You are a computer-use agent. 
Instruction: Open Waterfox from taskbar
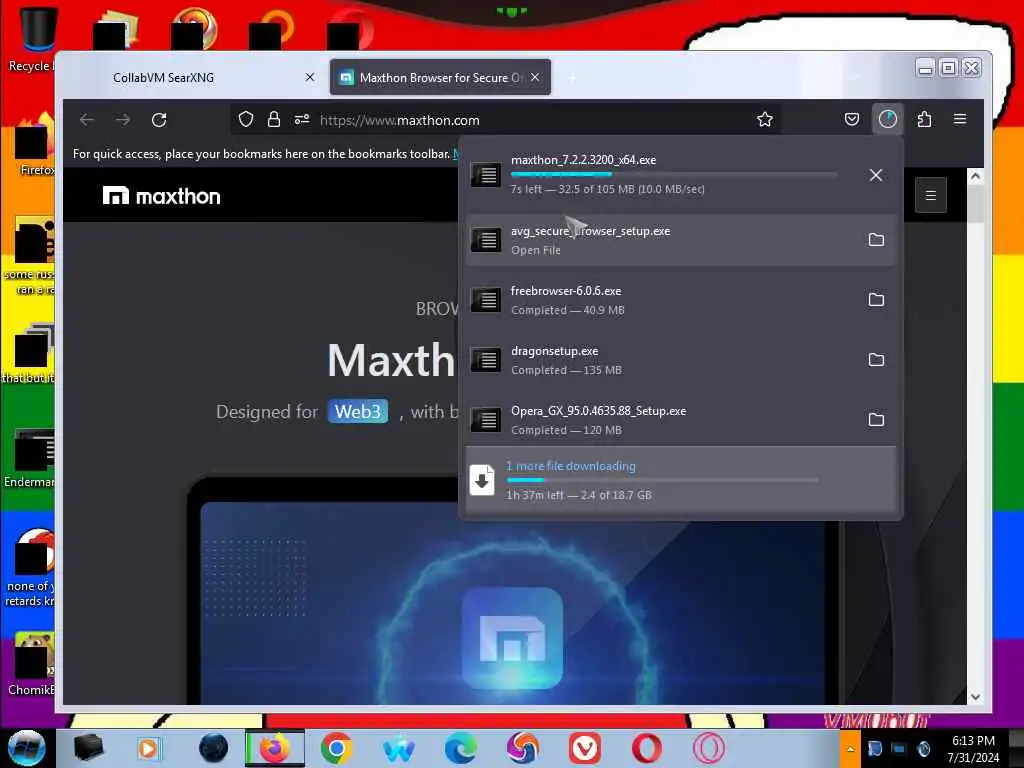tap(398, 748)
